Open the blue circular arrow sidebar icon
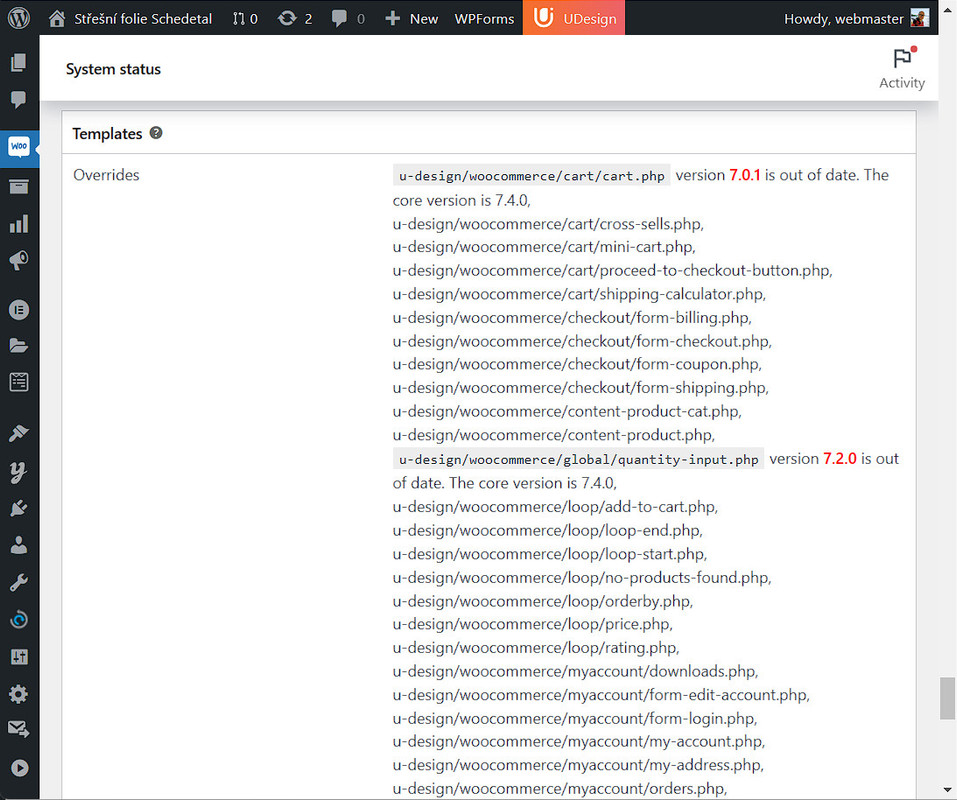Screen dimensions: 957x800 point(19,619)
